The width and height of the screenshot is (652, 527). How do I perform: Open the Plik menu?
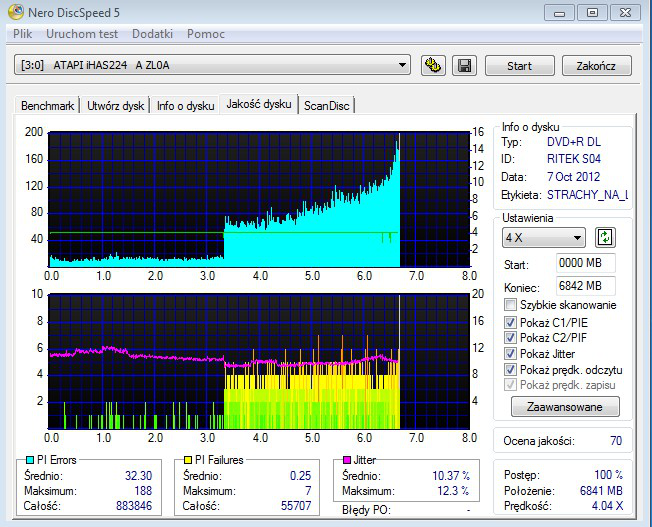(22, 34)
